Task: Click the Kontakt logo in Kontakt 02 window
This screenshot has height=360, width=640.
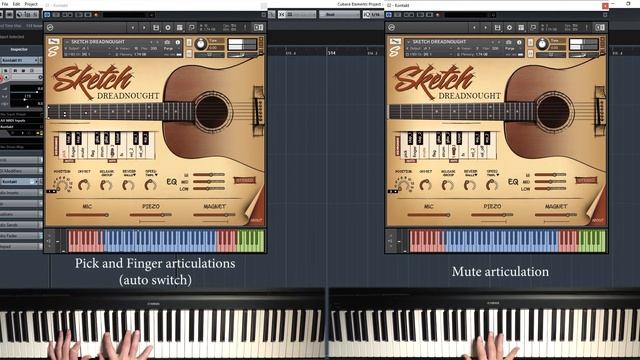Action: (391, 27)
